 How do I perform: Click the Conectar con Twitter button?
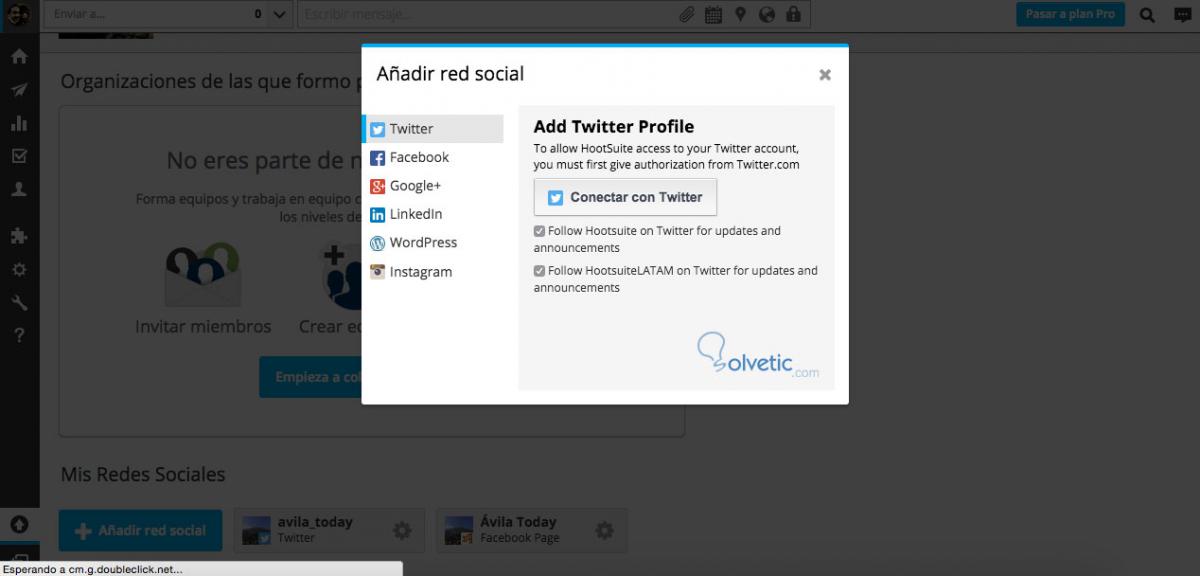[x=625, y=197]
